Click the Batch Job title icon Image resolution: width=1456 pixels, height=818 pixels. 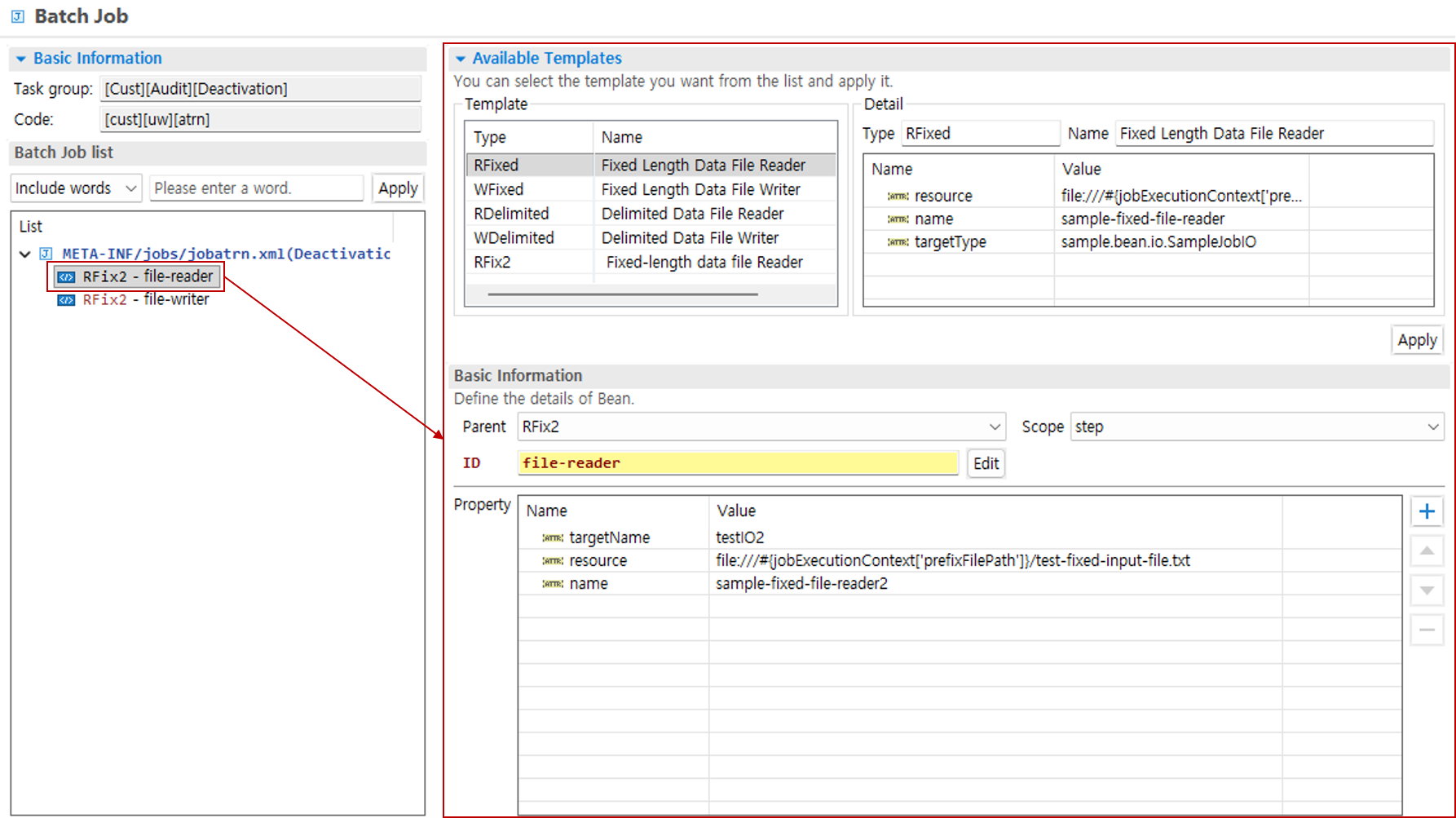[18, 16]
